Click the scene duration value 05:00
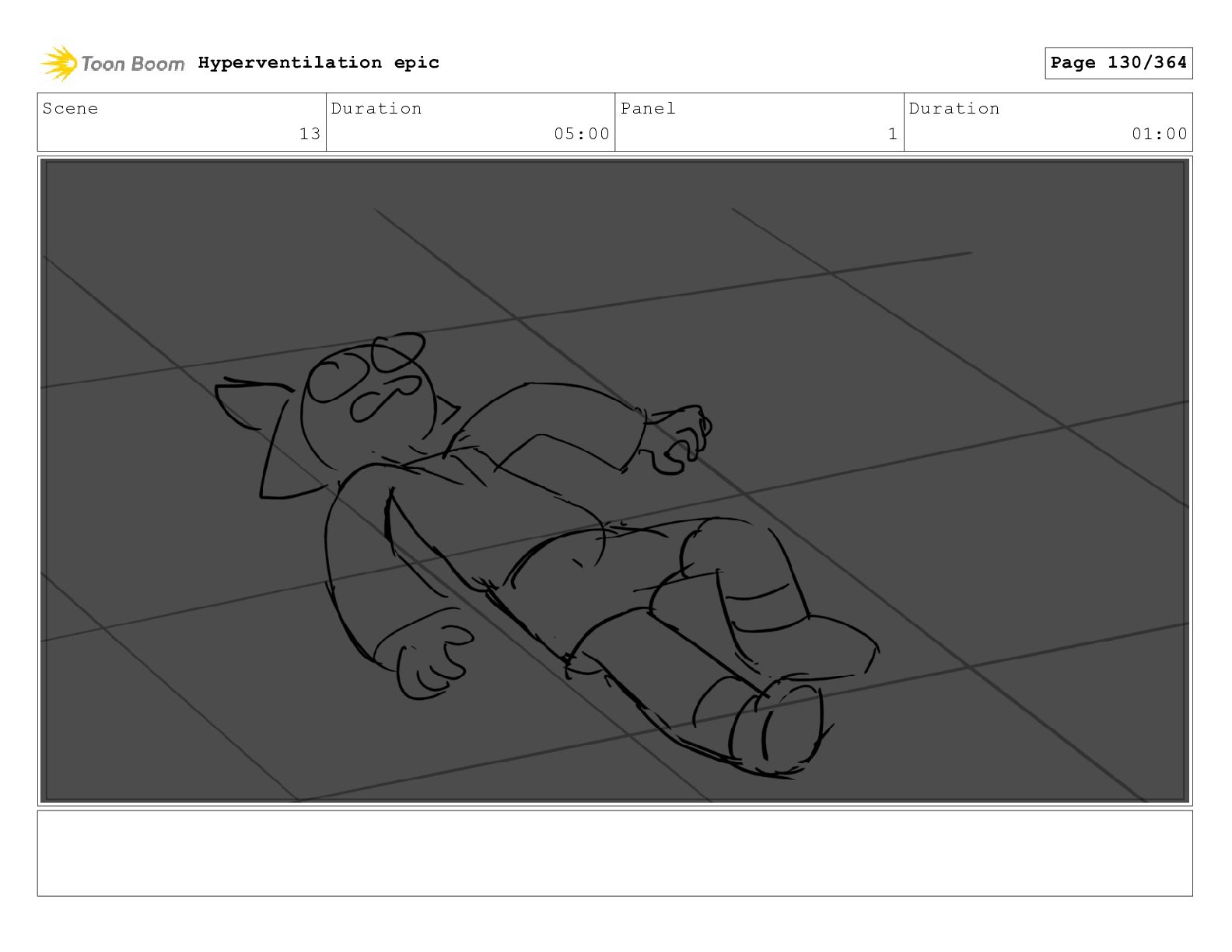1232x952 pixels. coord(582,134)
